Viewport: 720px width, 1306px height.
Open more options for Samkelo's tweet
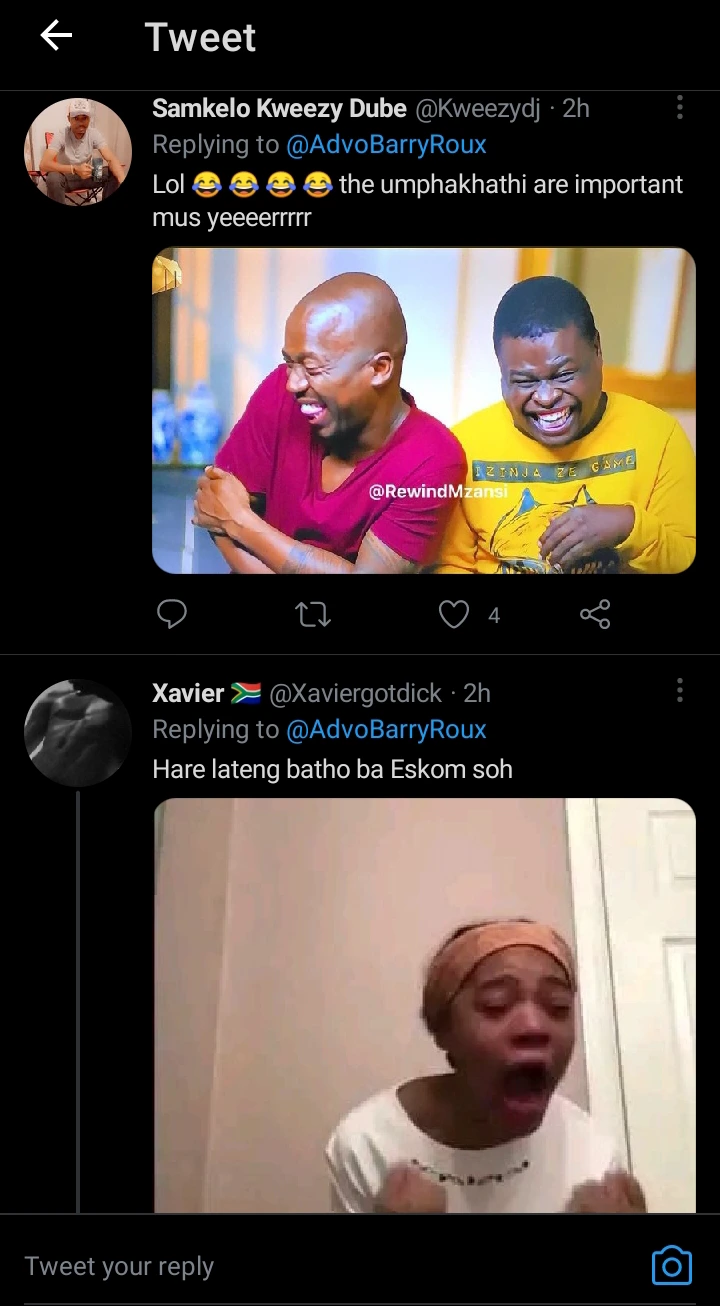(x=680, y=107)
